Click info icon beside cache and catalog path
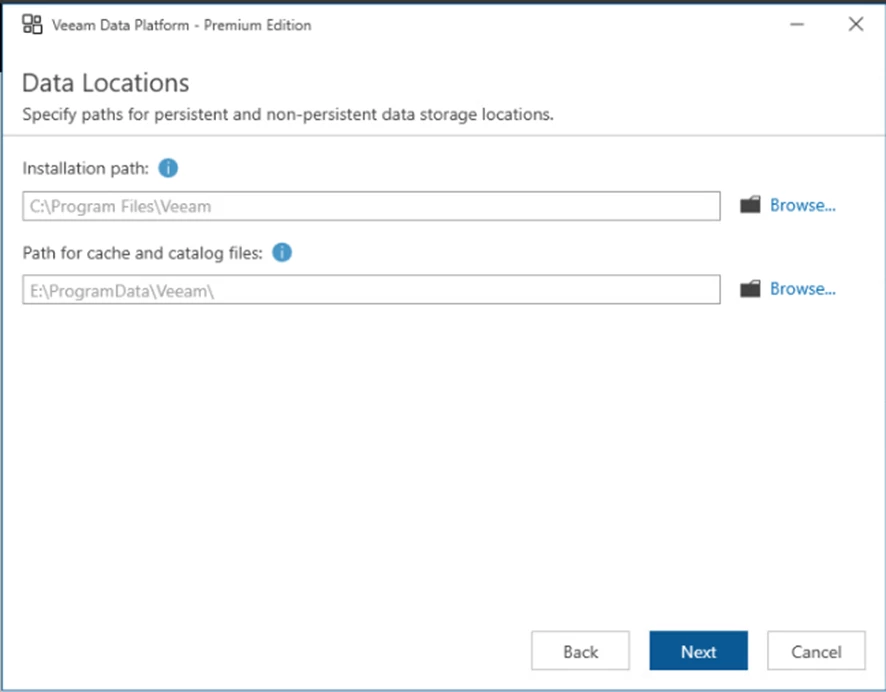The image size is (886, 692). coord(282,252)
